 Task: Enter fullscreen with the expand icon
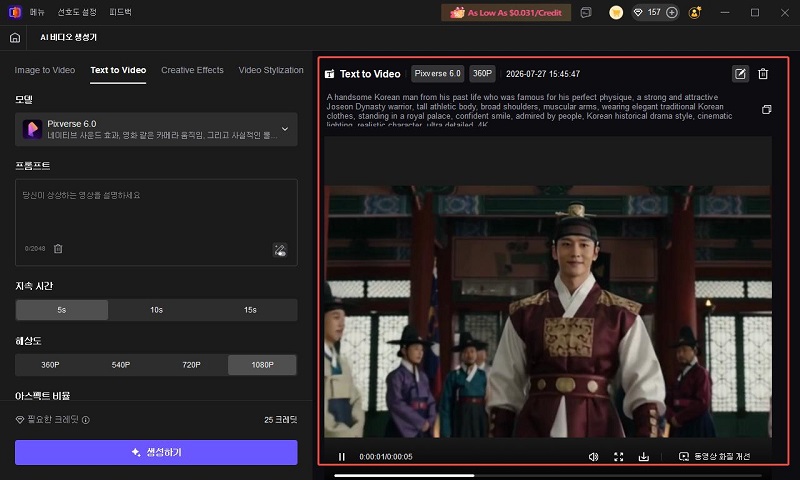point(619,457)
